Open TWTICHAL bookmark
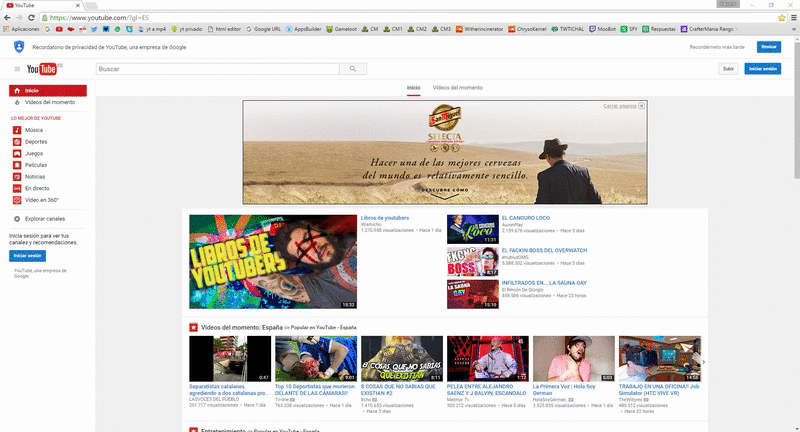Screen dimensions: 800x432 coord(567,29)
